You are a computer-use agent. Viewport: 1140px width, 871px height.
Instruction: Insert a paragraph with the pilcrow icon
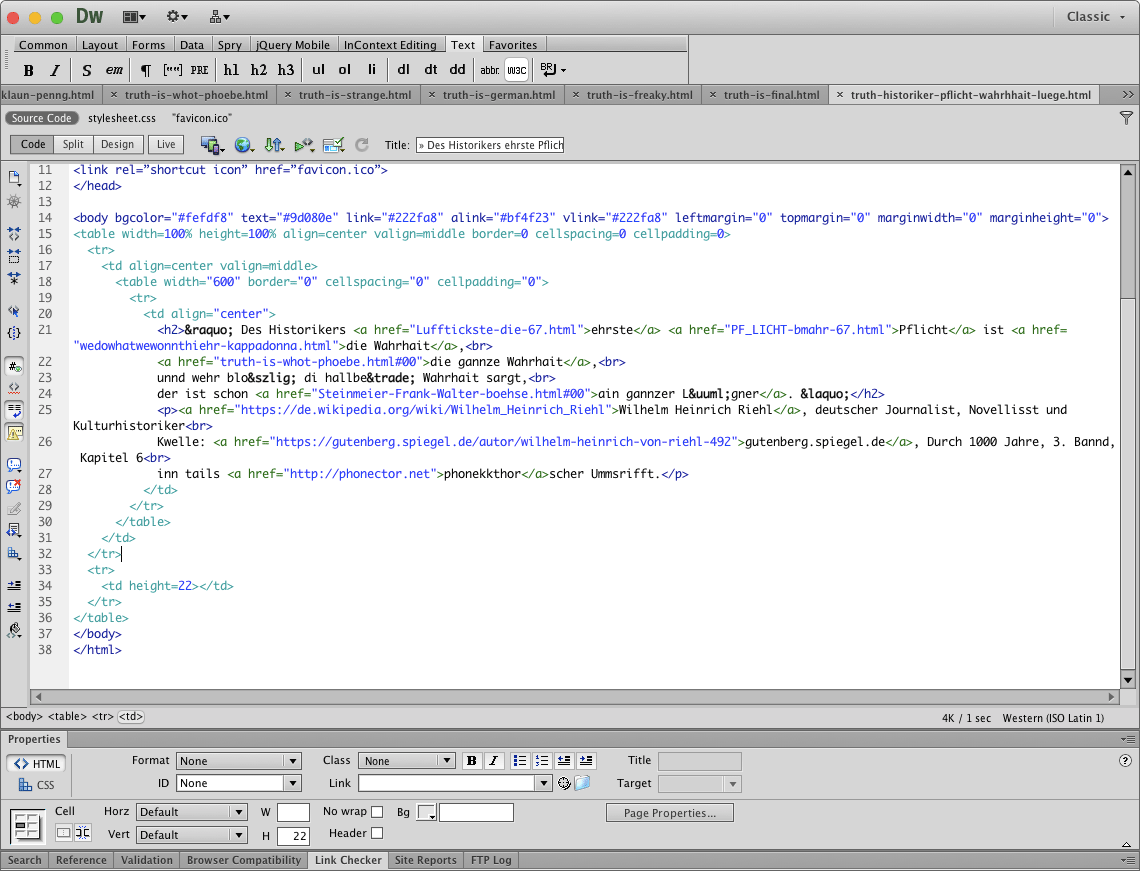(146, 70)
